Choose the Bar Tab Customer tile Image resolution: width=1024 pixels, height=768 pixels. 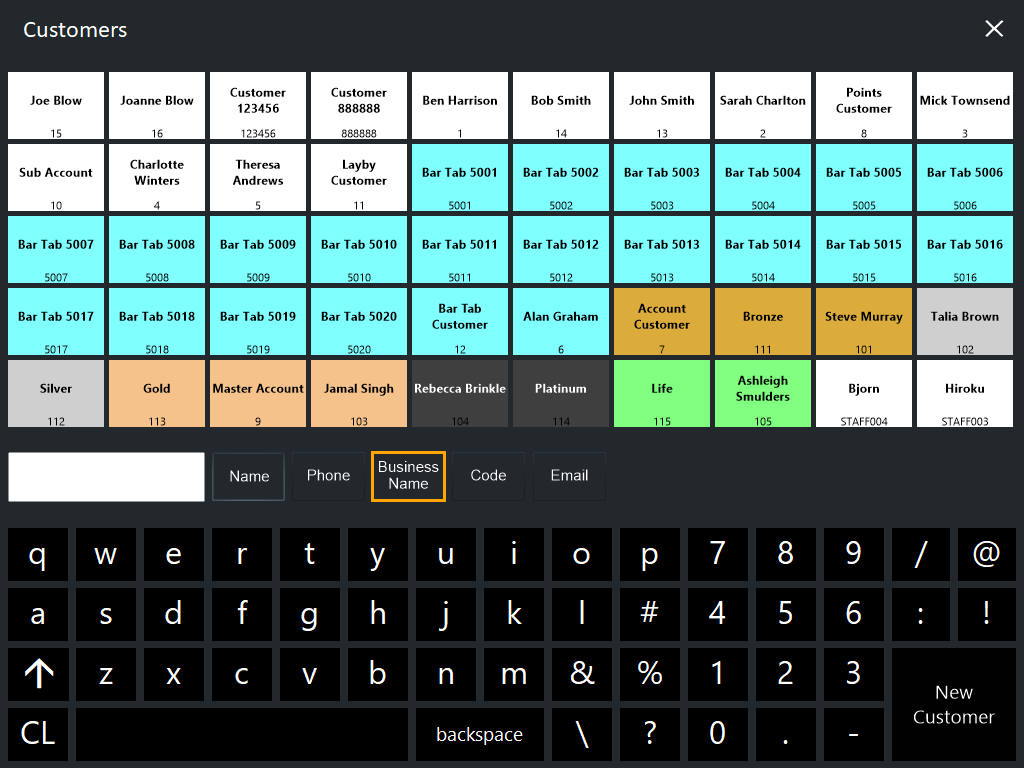[x=460, y=321]
